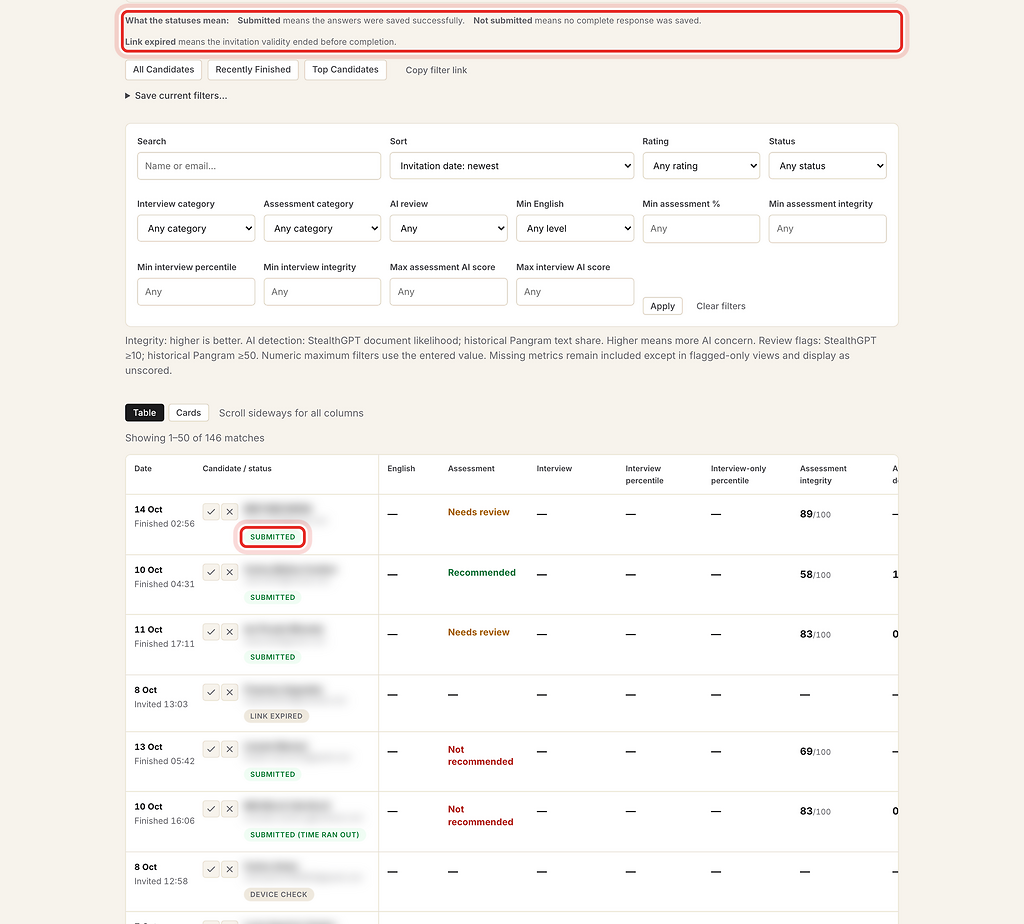The height and width of the screenshot is (924, 1024).
Task: Click the Min interview percentile field
Action: [196, 292]
